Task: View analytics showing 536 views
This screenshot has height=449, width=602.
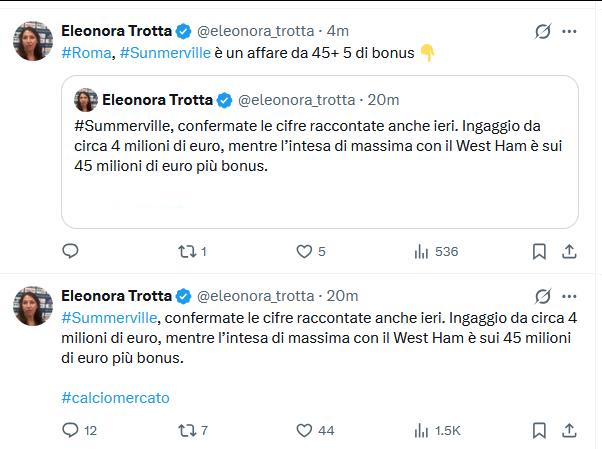Action: 436,252
